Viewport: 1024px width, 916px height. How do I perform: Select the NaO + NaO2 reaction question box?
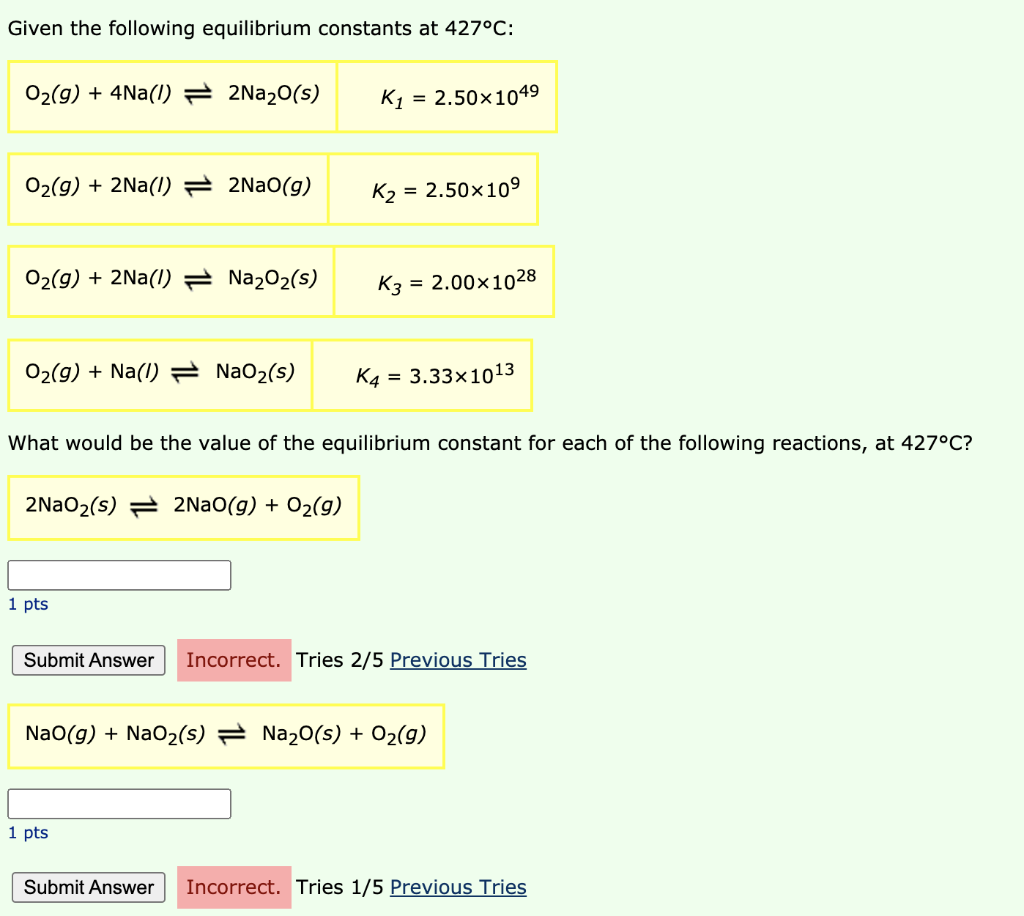(x=226, y=736)
